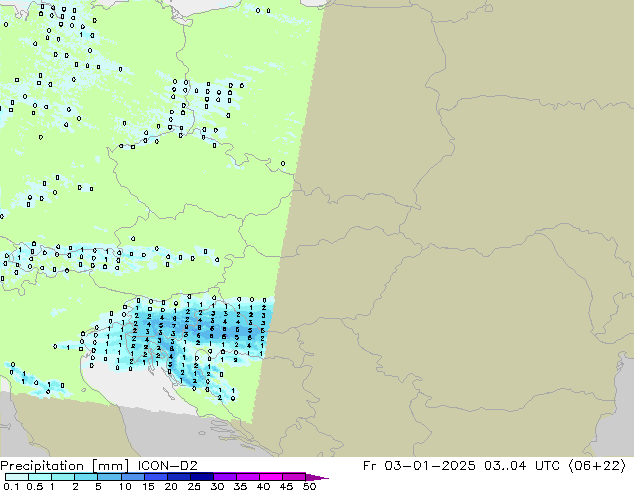Click the legend value '15'

coord(148,486)
